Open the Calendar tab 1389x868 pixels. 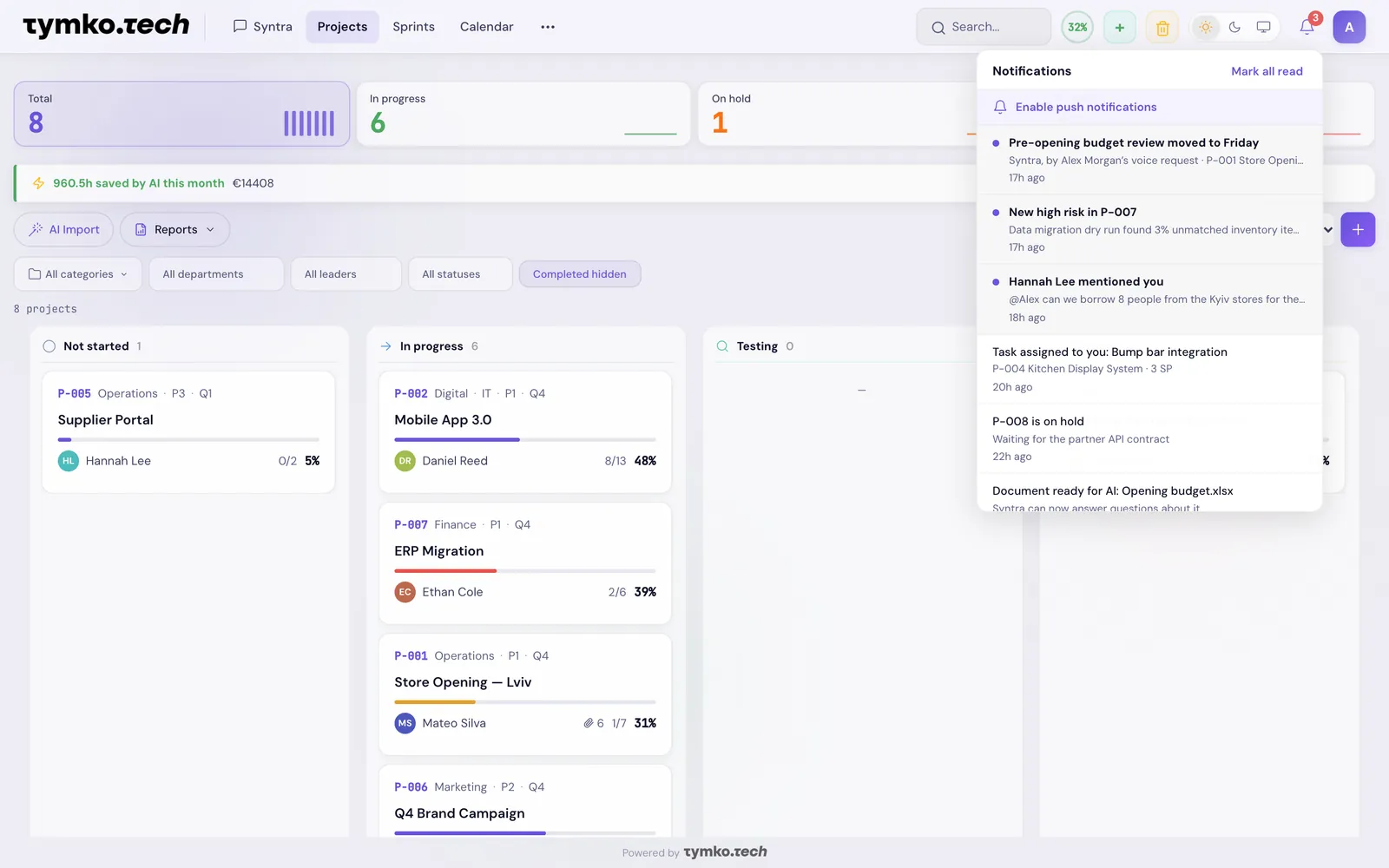[x=486, y=27]
